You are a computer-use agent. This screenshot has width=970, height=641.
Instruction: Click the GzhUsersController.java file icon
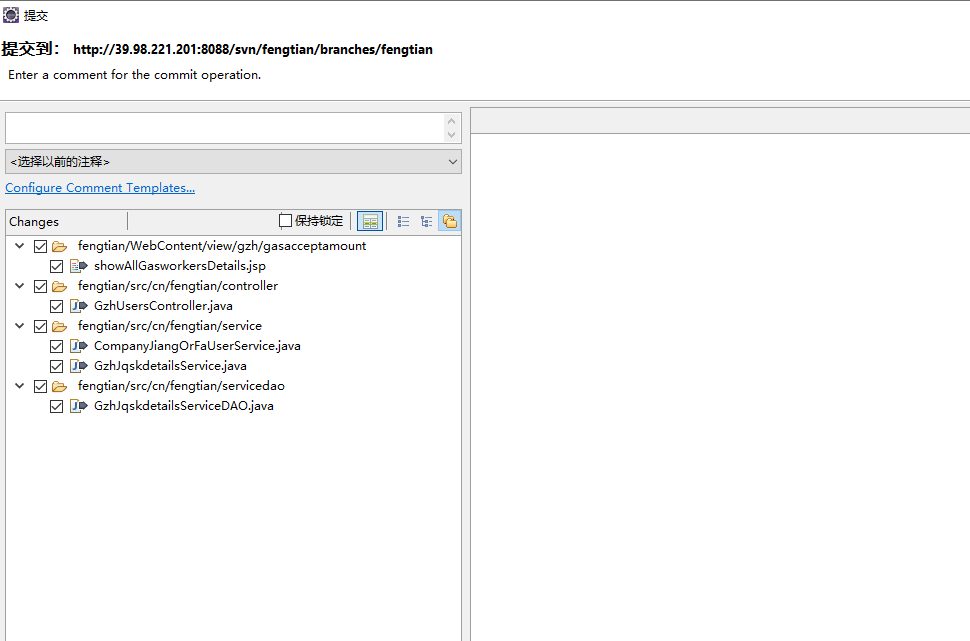coord(79,306)
